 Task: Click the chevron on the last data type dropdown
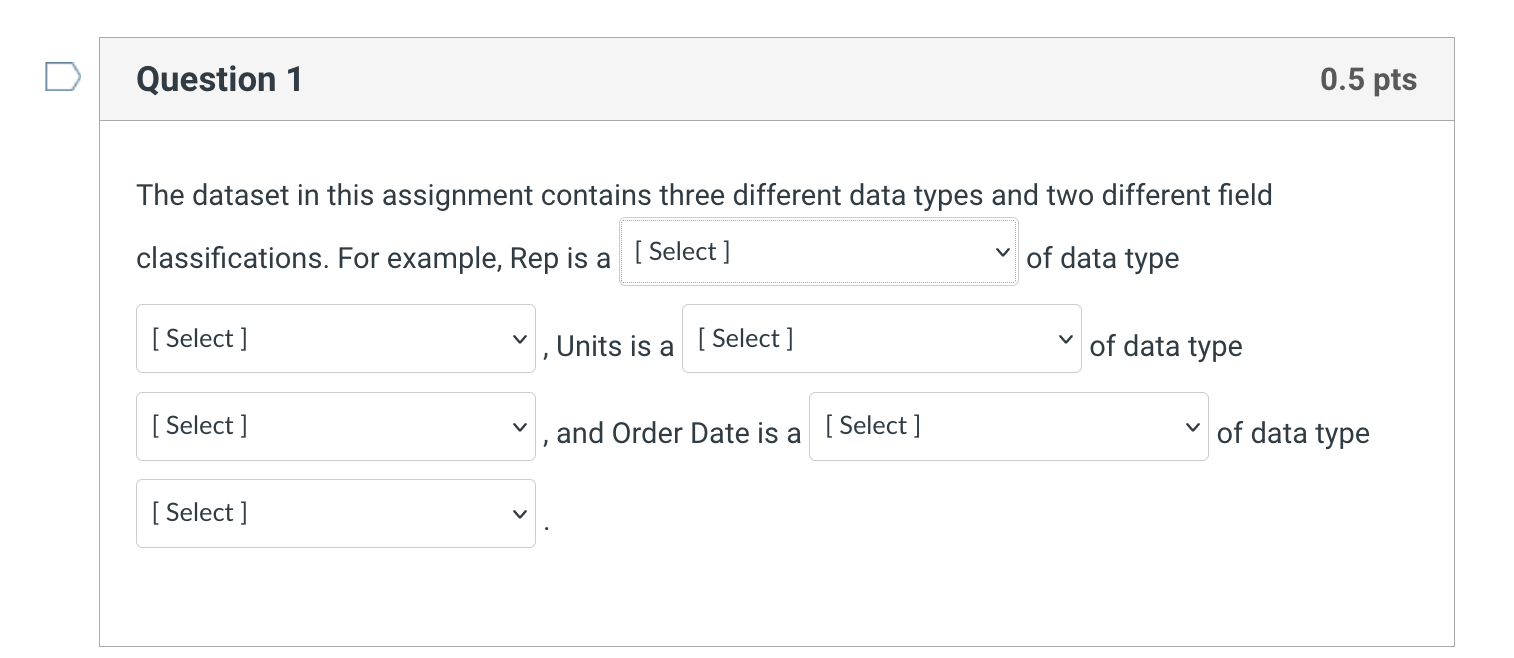coord(519,513)
